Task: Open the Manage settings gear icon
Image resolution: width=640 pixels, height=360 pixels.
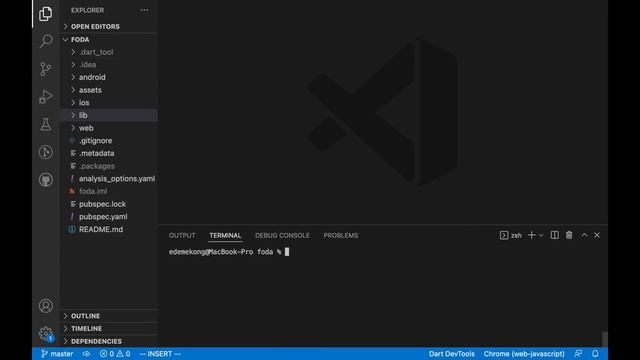Action: [46, 334]
